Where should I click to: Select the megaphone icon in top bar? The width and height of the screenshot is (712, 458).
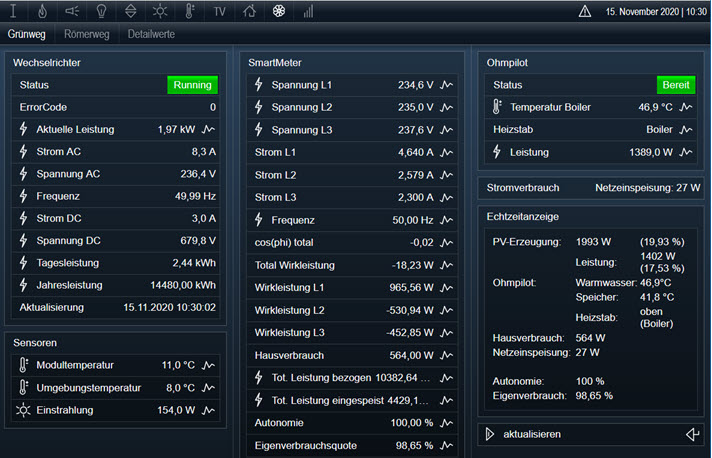pos(72,11)
